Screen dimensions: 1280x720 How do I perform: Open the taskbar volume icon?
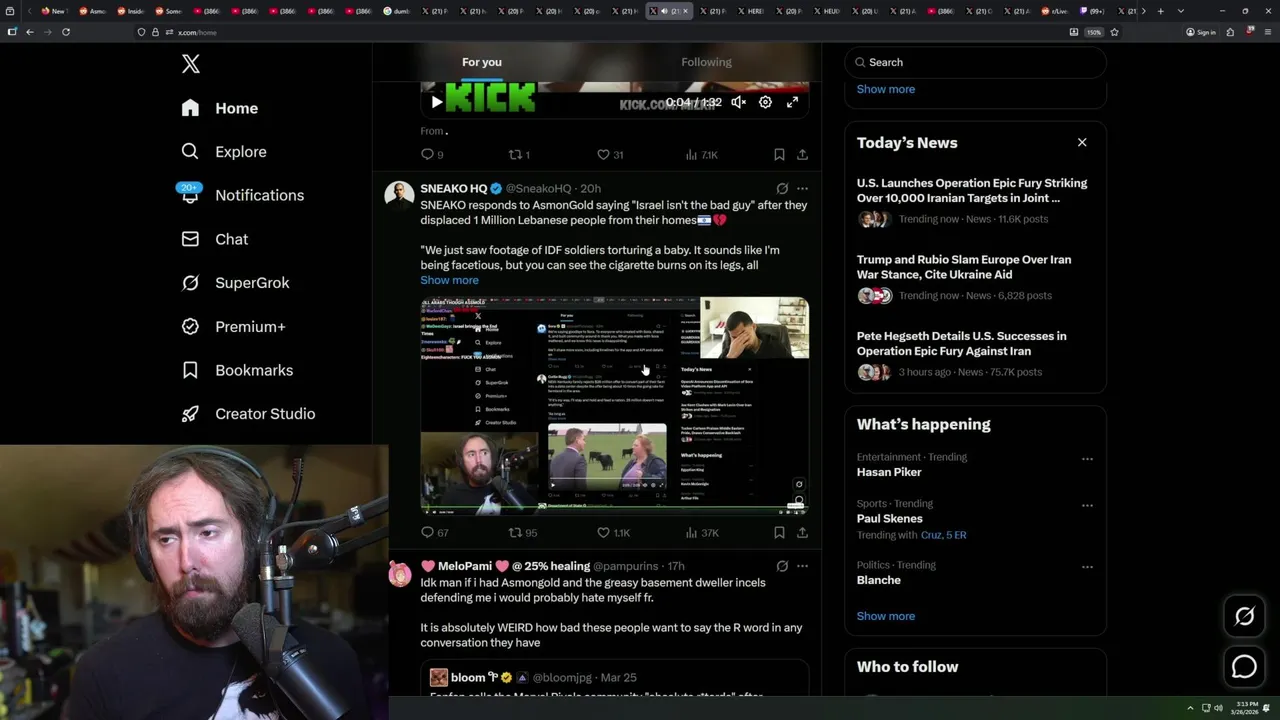pyautogui.click(x=1218, y=708)
